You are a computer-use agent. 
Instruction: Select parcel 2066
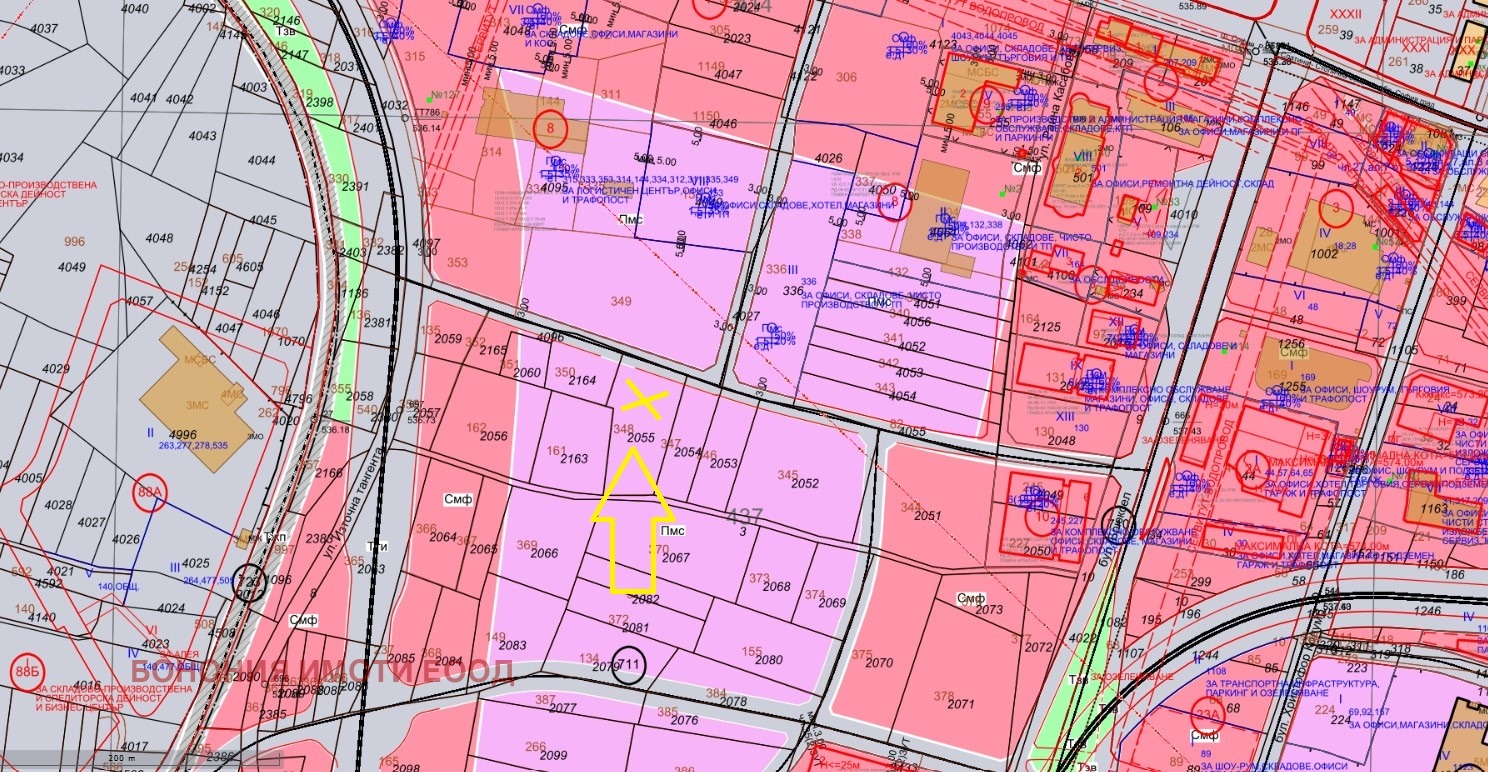click(x=544, y=553)
